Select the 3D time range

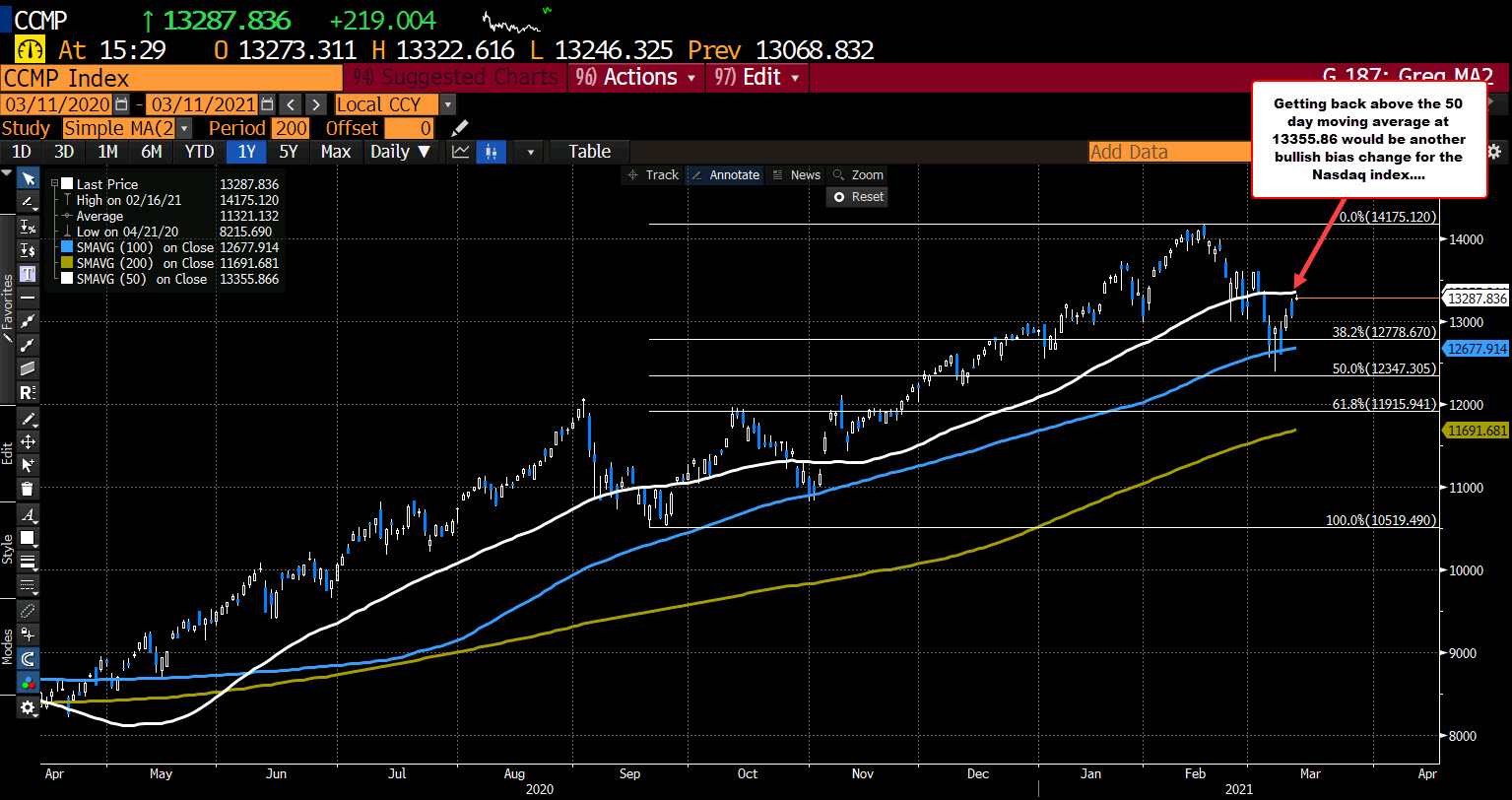(x=64, y=151)
